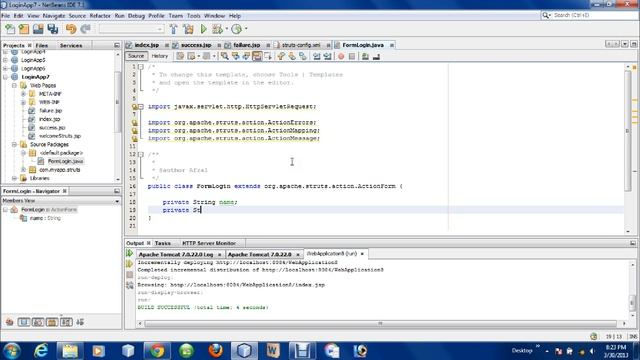Click the Debug Project toolbar icon
Screen dimensions: 640x360
pyautogui.click(x=217, y=29)
